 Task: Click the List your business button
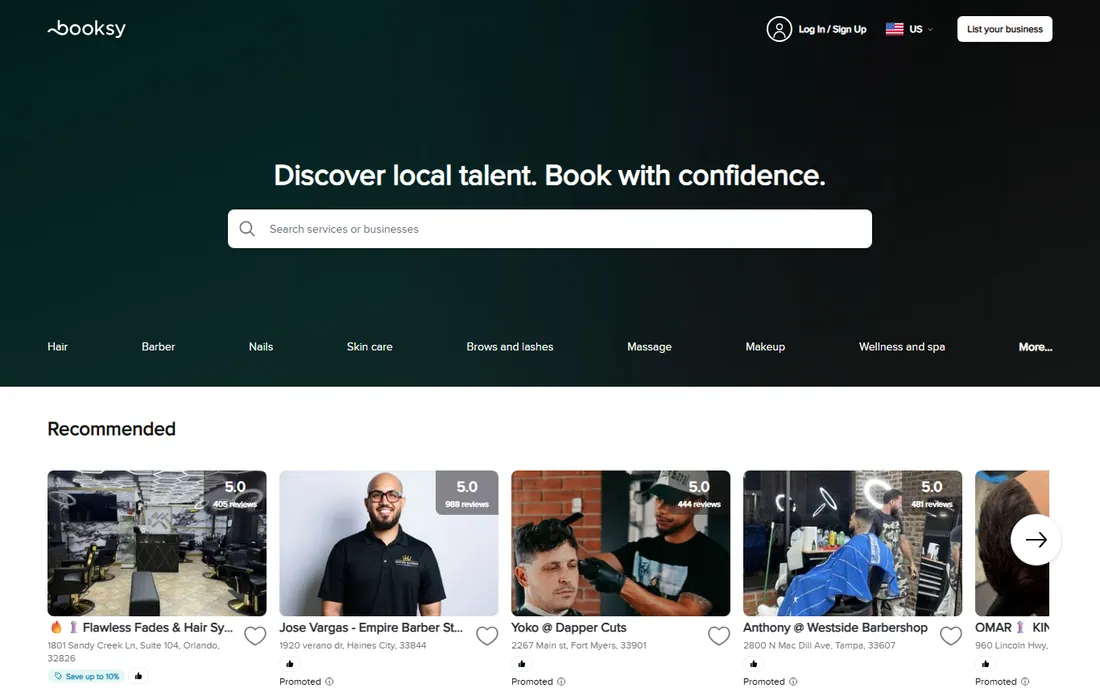[x=1005, y=29]
